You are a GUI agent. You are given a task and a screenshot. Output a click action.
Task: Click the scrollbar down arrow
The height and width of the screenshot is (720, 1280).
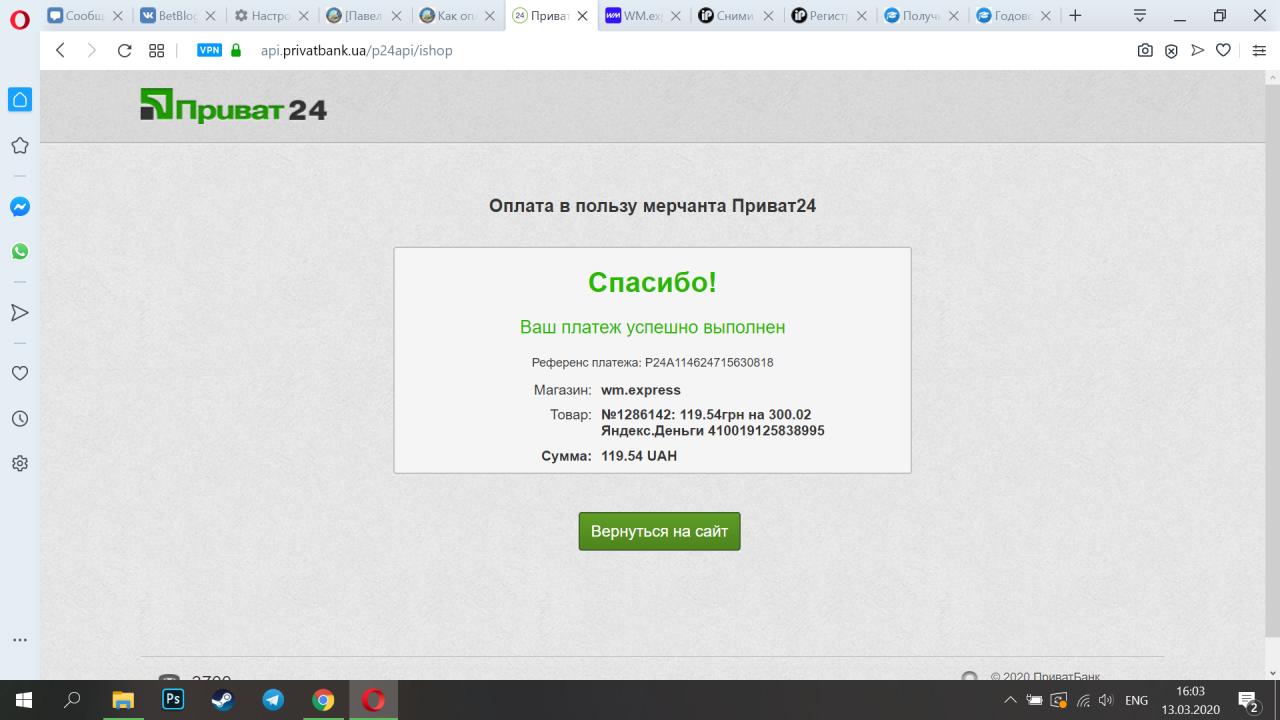pyautogui.click(x=1272, y=673)
